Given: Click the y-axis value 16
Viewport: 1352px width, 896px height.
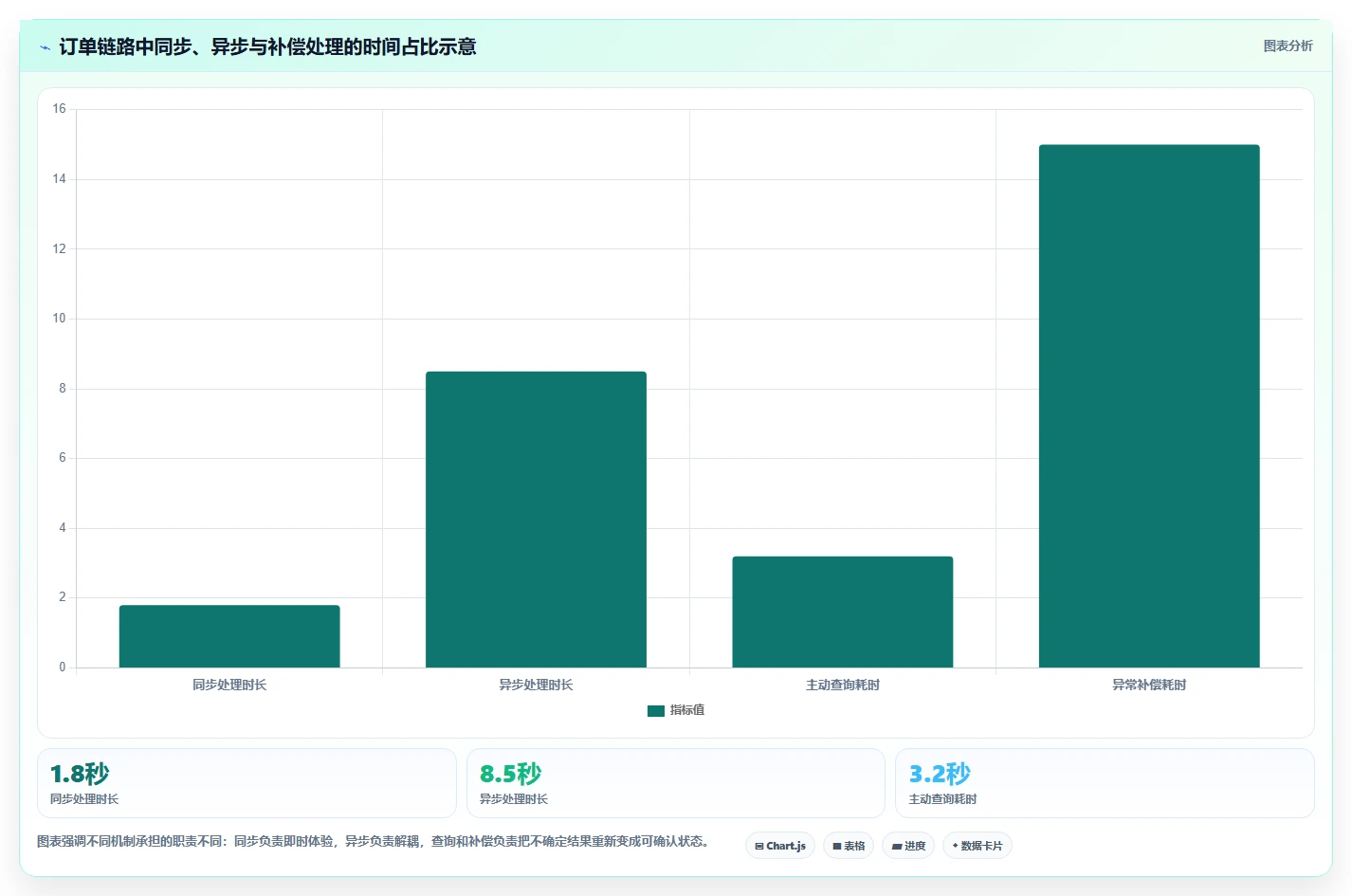Looking at the screenshot, I should pyautogui.click(x=60, y=109).
